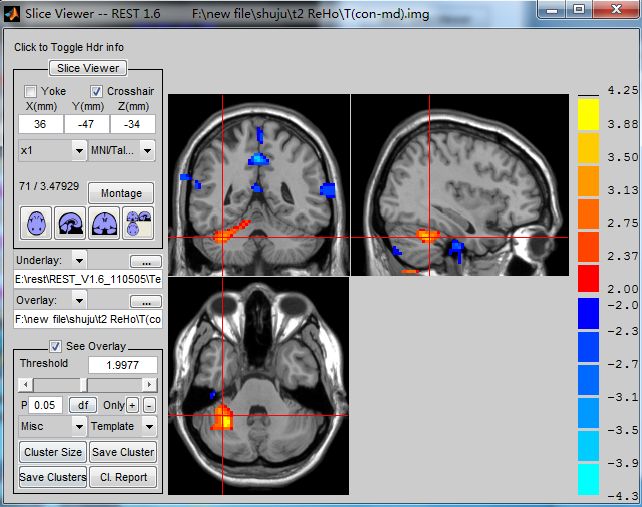Close the Slice Viewer window

pos(617,9)
